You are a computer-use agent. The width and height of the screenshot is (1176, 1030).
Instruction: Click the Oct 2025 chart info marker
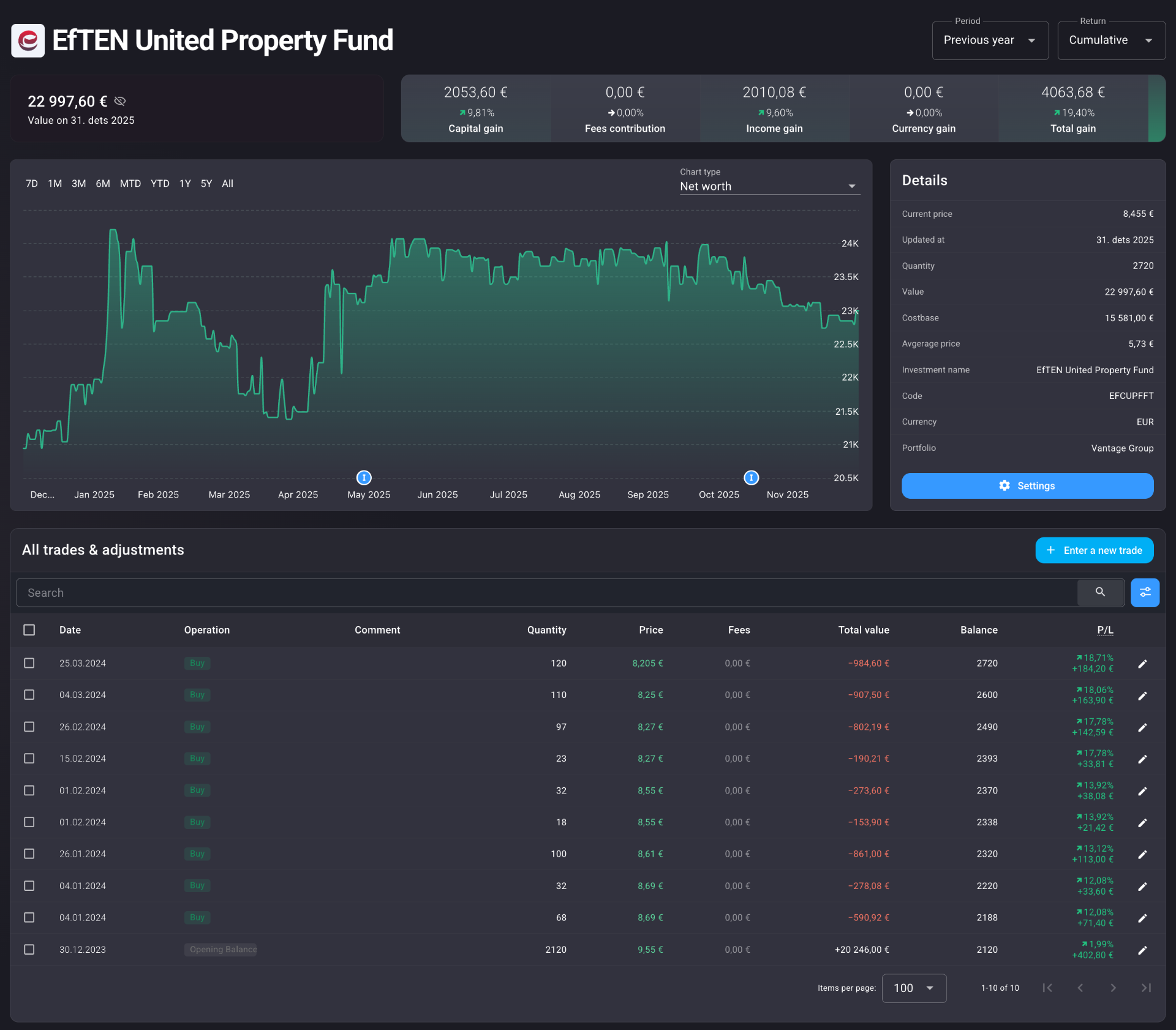point(751,477)
